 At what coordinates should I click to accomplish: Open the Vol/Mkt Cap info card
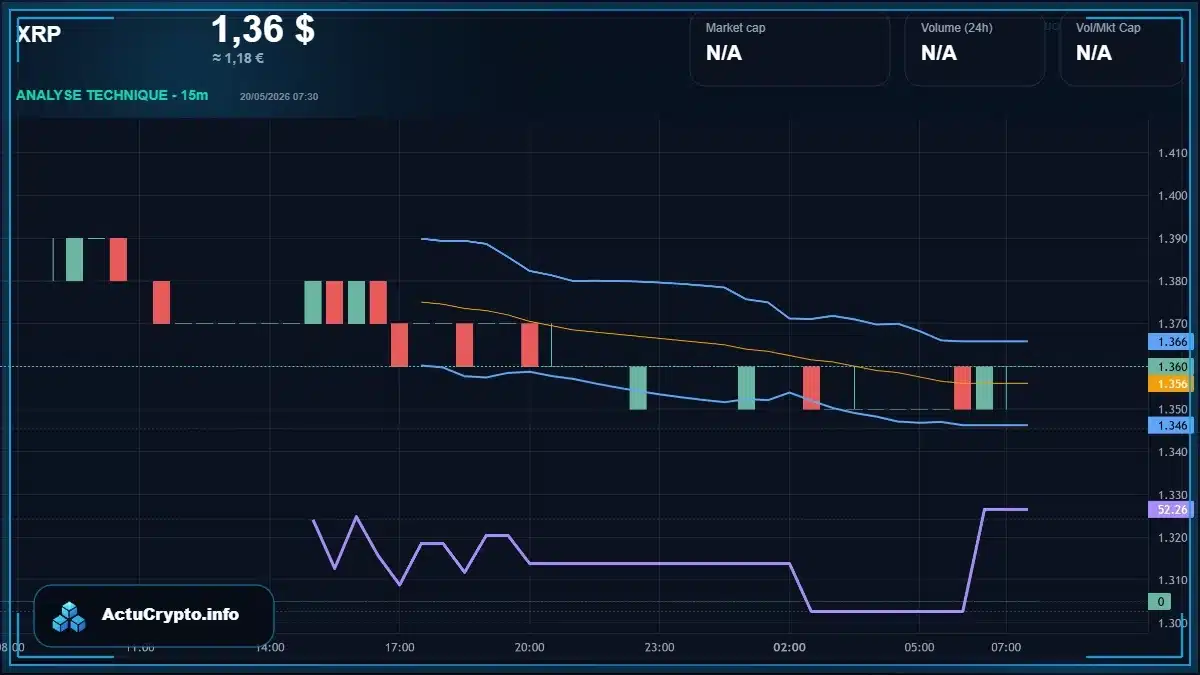coord(1121,49)
